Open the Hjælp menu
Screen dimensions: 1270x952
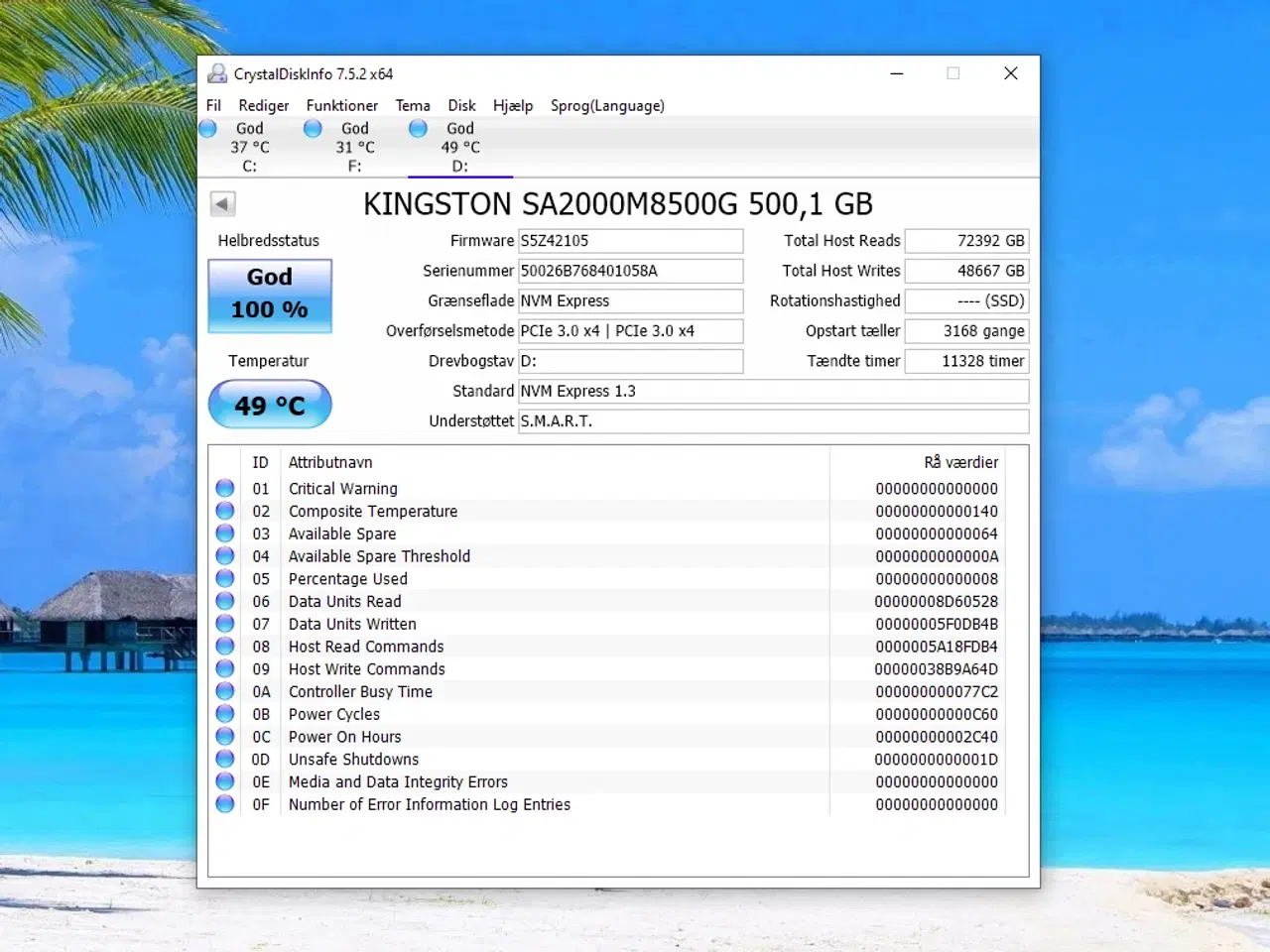tap(513, 105)
